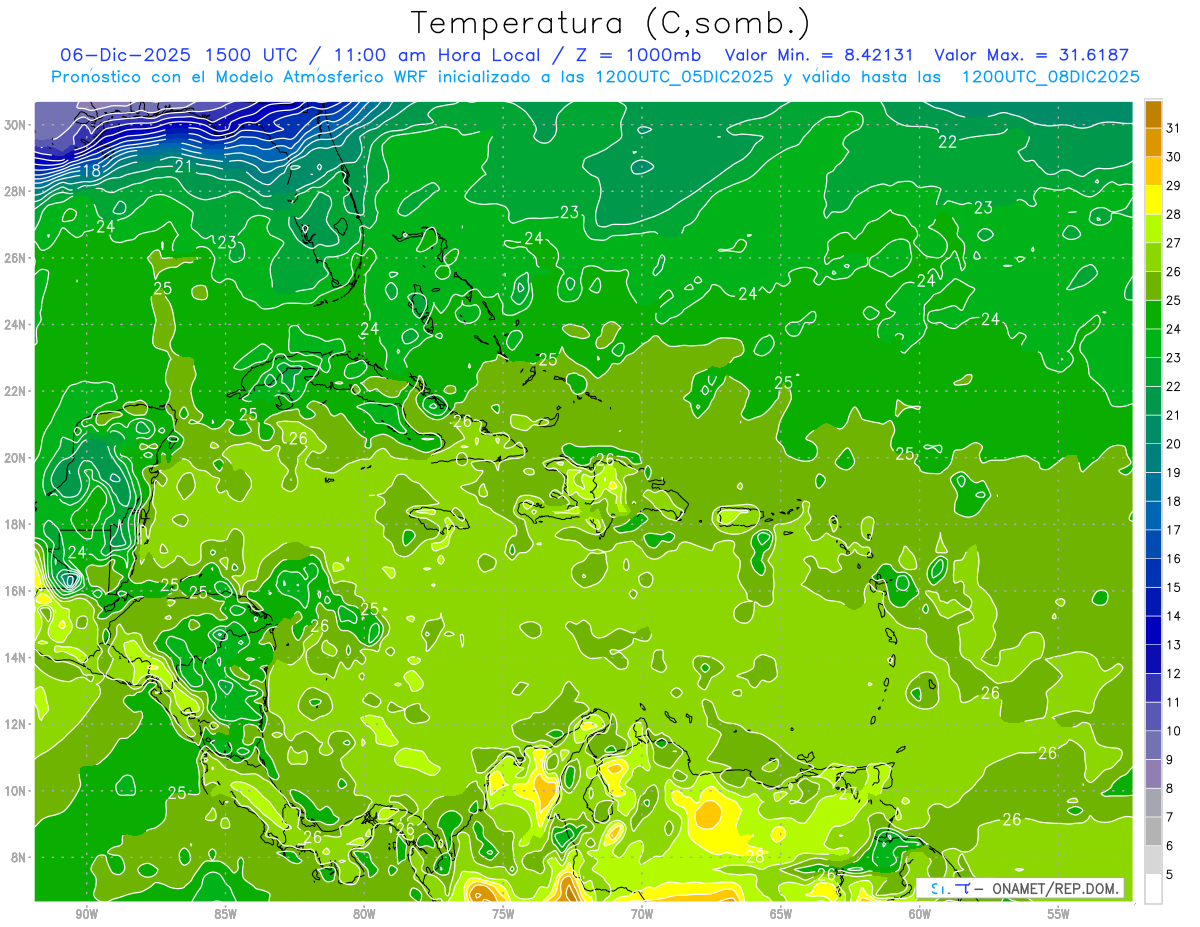Image resolution: width=1200 pixels, height=927 pixels.
Task: Click the "Valor Min. = 8.42131" readout
Action: coord(820,55)
